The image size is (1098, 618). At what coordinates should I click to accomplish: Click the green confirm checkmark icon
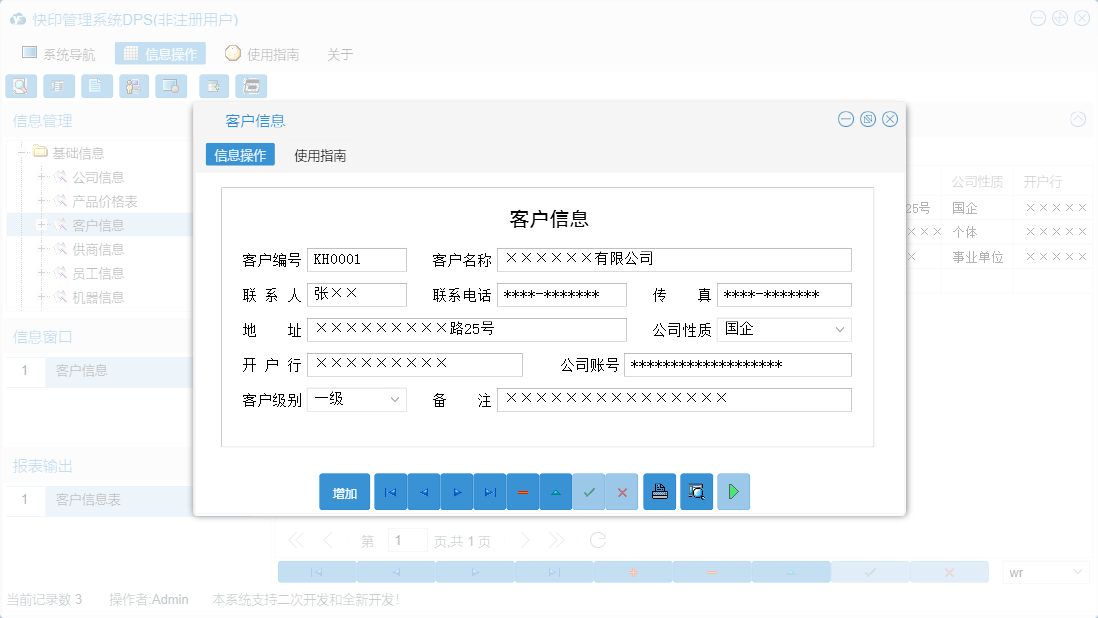coord(588,491)
